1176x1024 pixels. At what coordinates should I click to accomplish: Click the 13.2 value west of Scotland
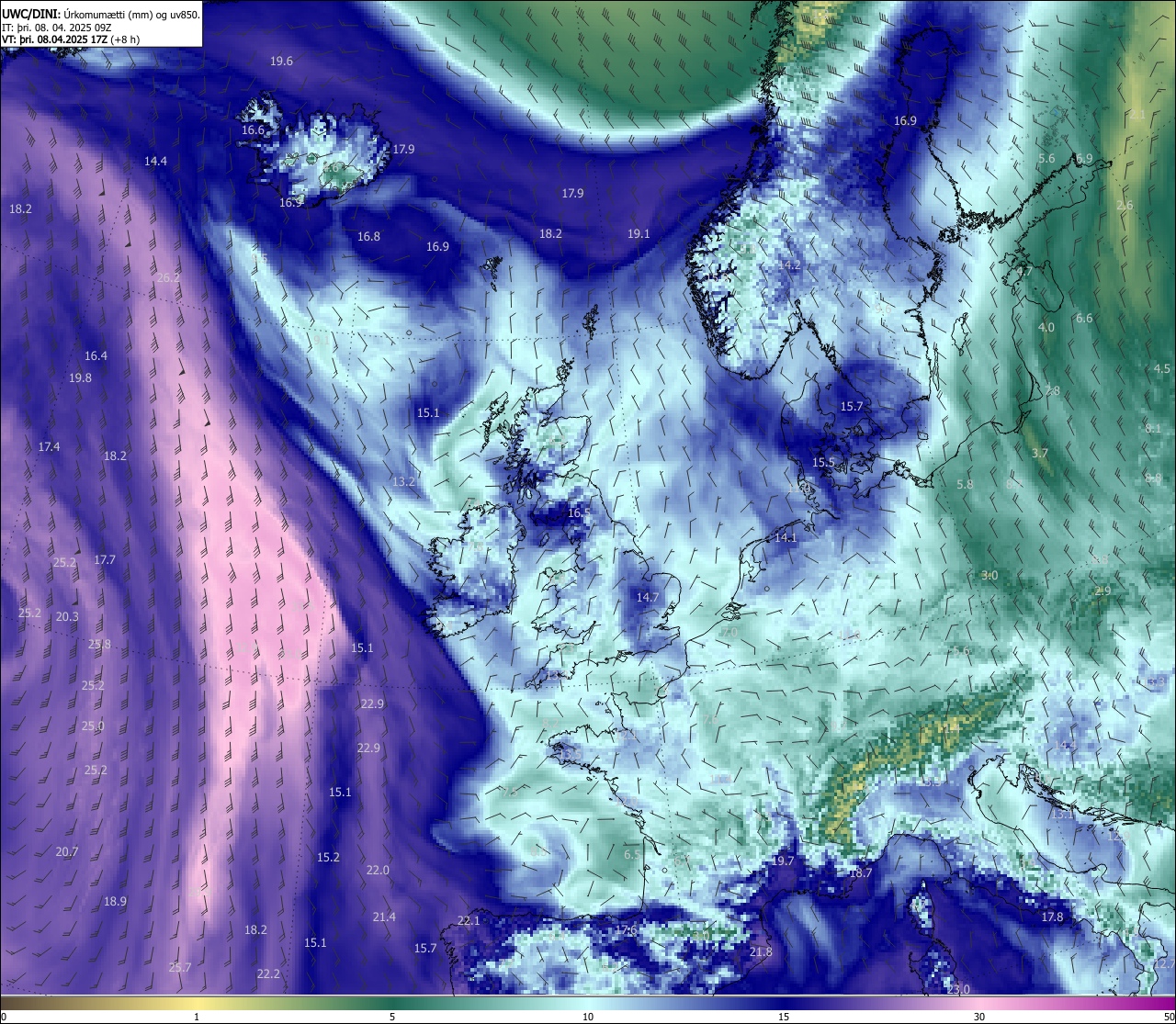tap(403, 482)
